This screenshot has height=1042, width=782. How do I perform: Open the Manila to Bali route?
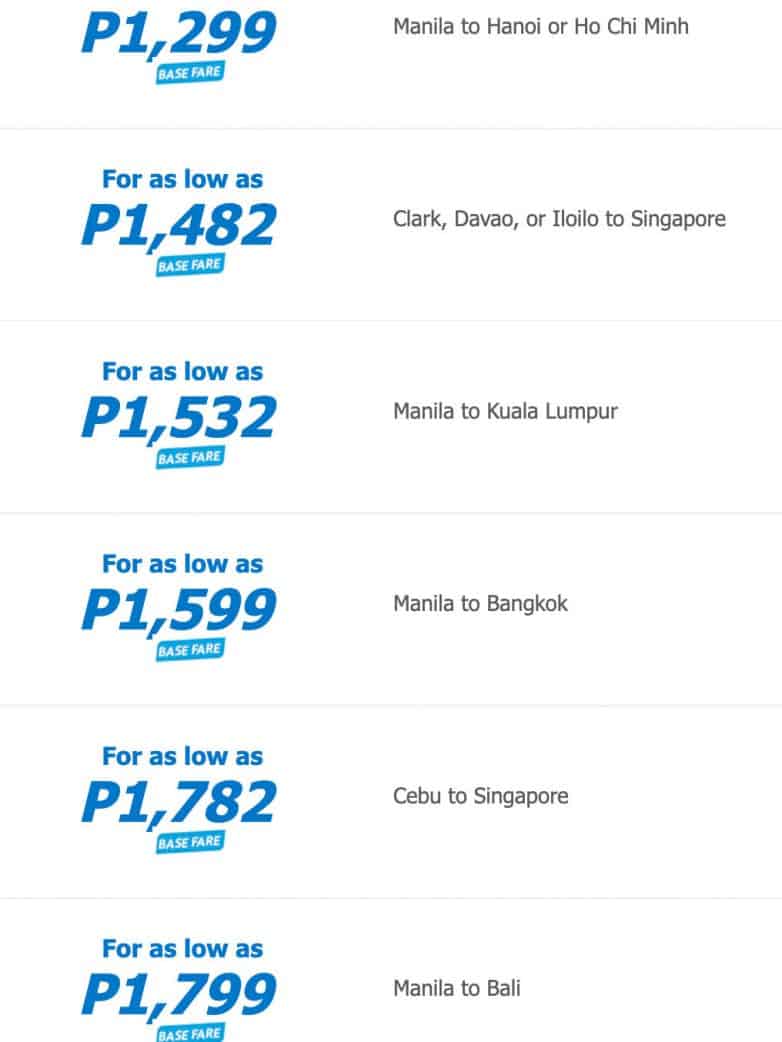(x=456, y=989)
